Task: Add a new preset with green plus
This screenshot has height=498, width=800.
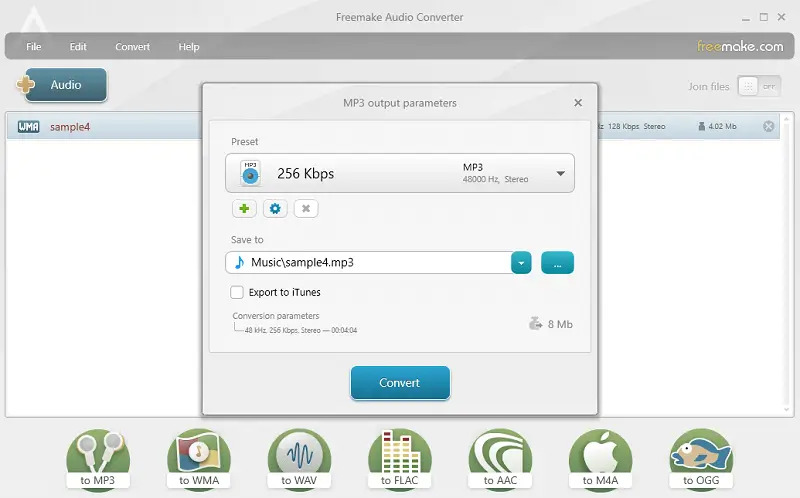Action: click(244, 208)
